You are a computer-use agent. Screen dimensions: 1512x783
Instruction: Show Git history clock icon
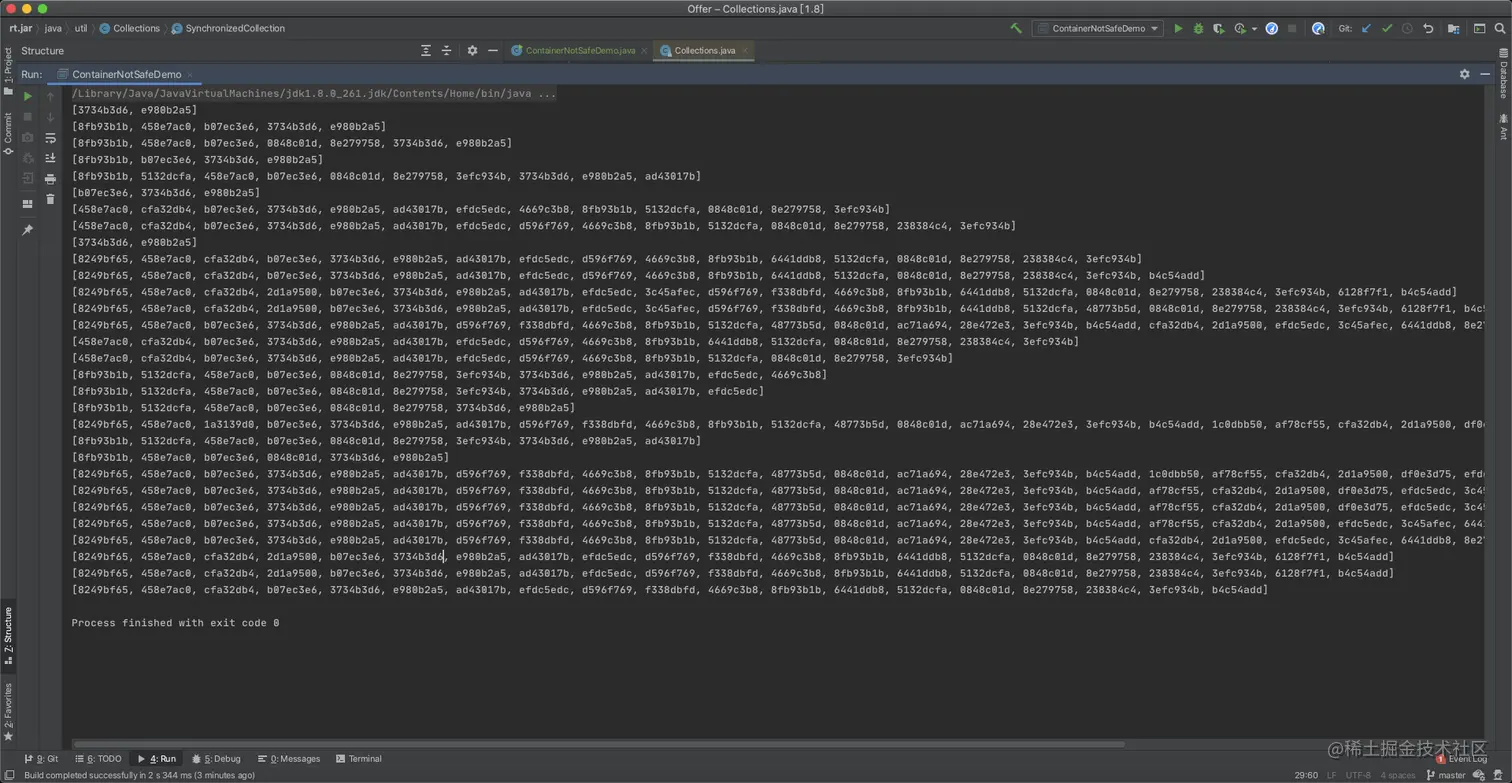[1407, 29]
